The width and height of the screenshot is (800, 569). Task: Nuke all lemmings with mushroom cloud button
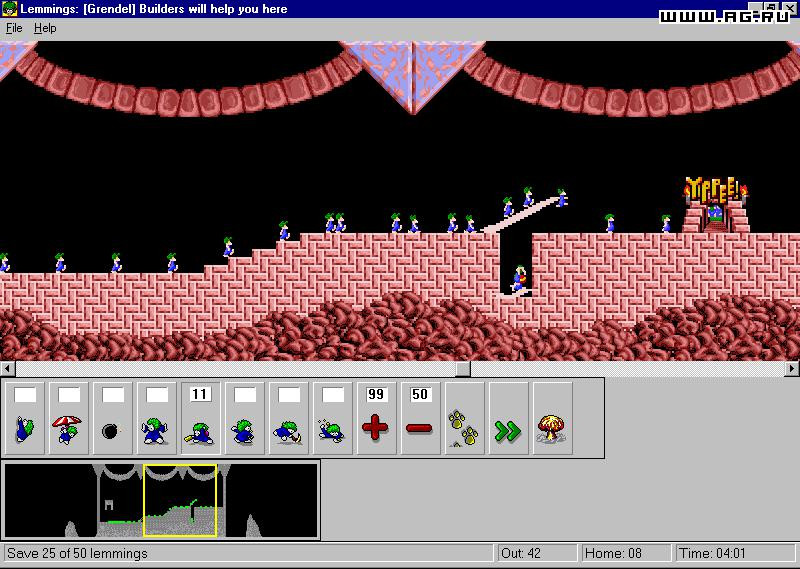[552, 419]
